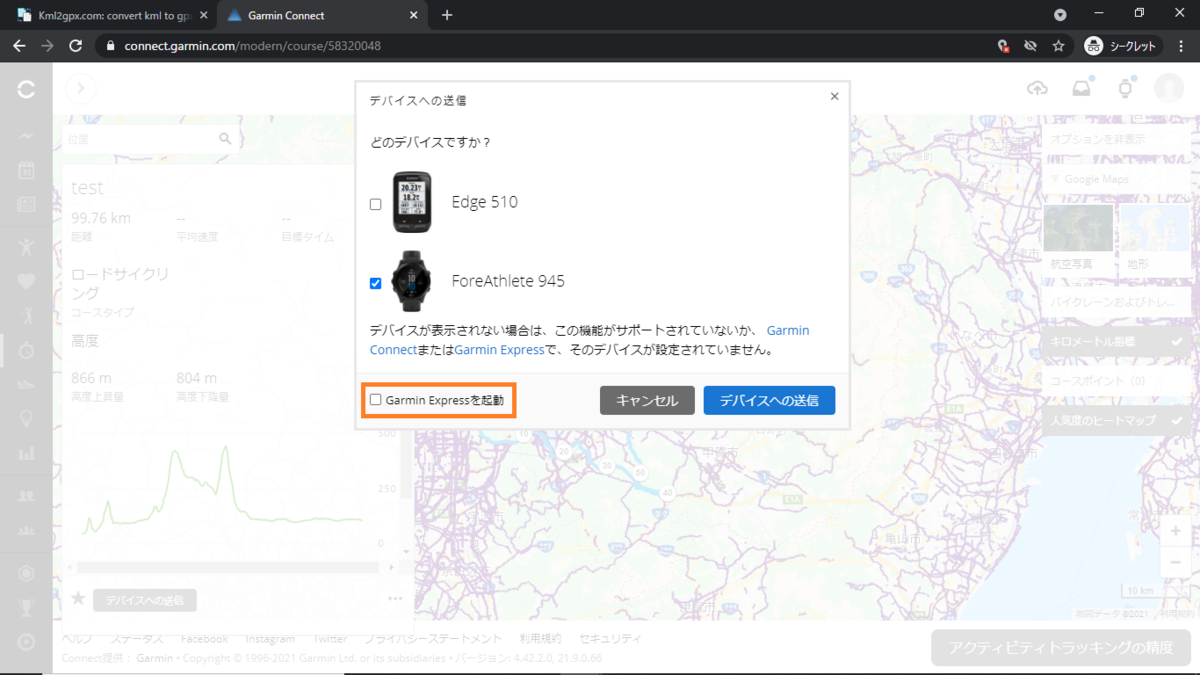Reload the page with the refresh icon
Viewport: 1200px width, 675px height.
(75, 46)
